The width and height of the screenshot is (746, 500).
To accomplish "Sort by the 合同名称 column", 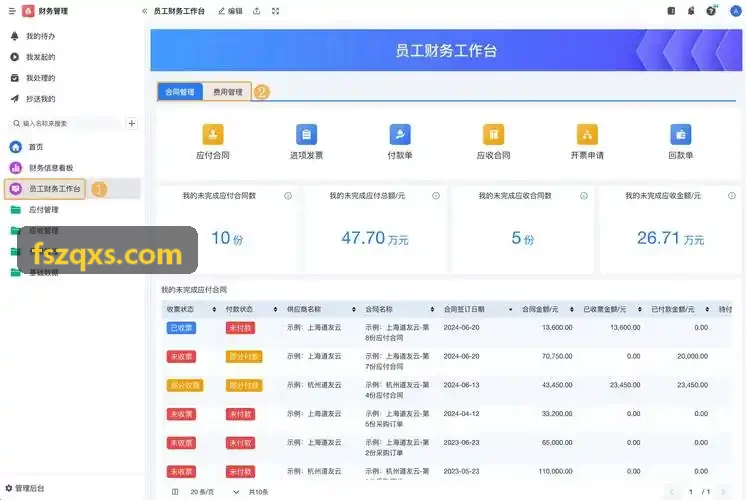I will pyautogui.click(x=432, y=309).
